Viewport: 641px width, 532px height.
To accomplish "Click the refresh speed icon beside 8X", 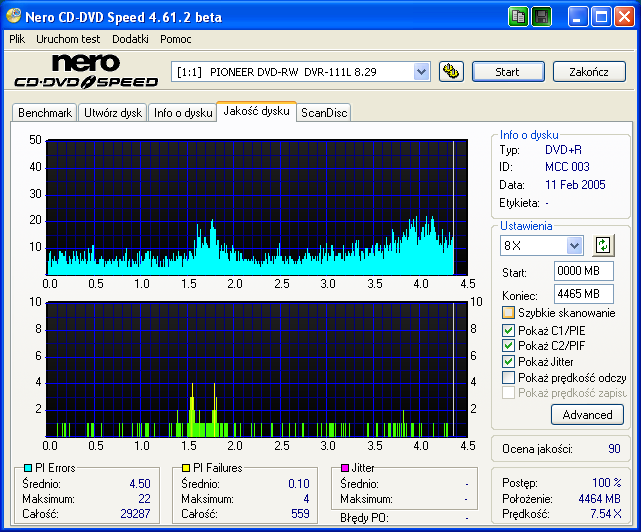I will (603, 246).
